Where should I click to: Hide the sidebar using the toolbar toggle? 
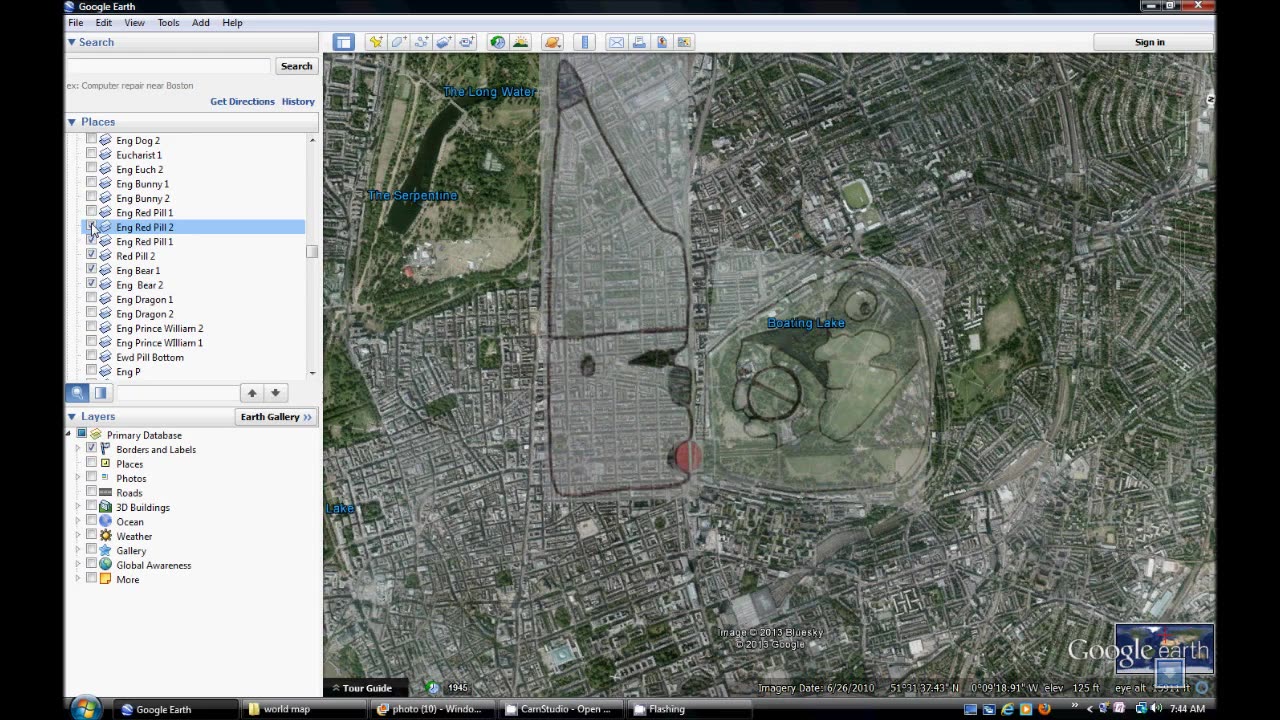pyautogui.click(x=343, y=42)
